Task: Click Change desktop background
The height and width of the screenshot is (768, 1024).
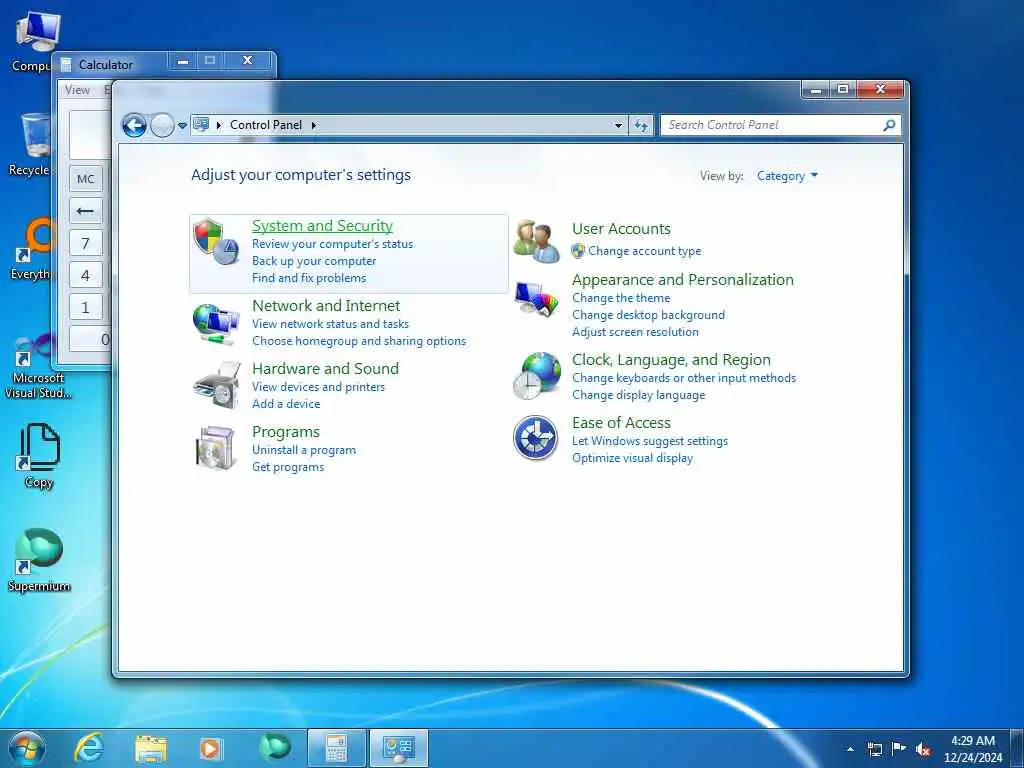Action: point(648,315)
